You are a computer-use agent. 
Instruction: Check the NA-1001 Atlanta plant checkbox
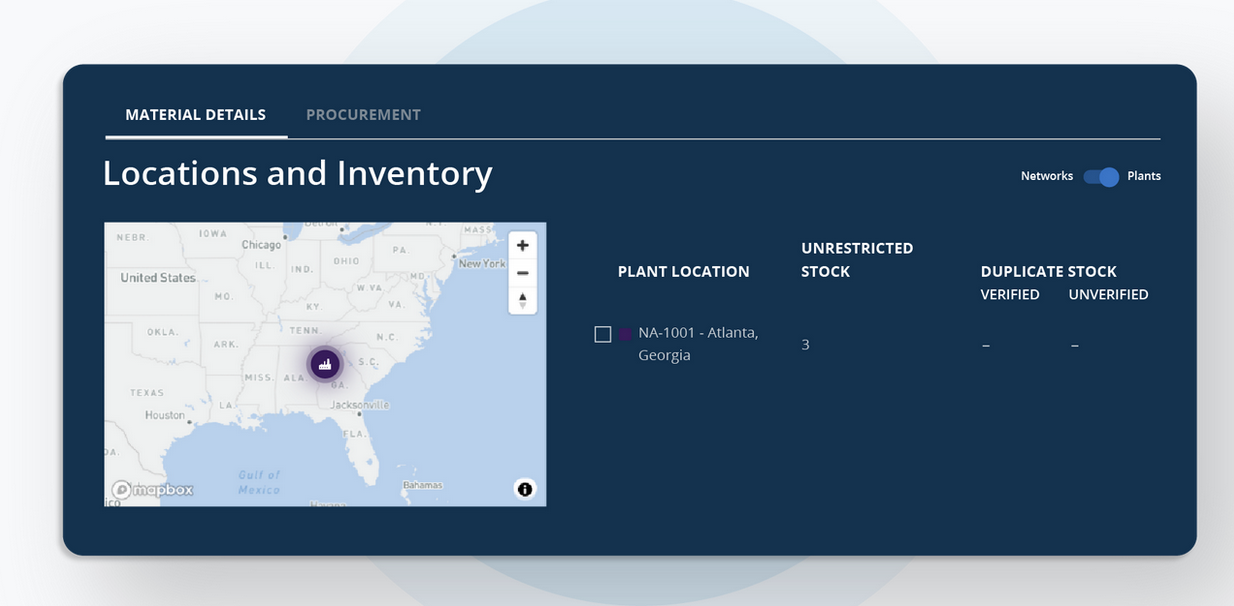click(x=603, y=334)
